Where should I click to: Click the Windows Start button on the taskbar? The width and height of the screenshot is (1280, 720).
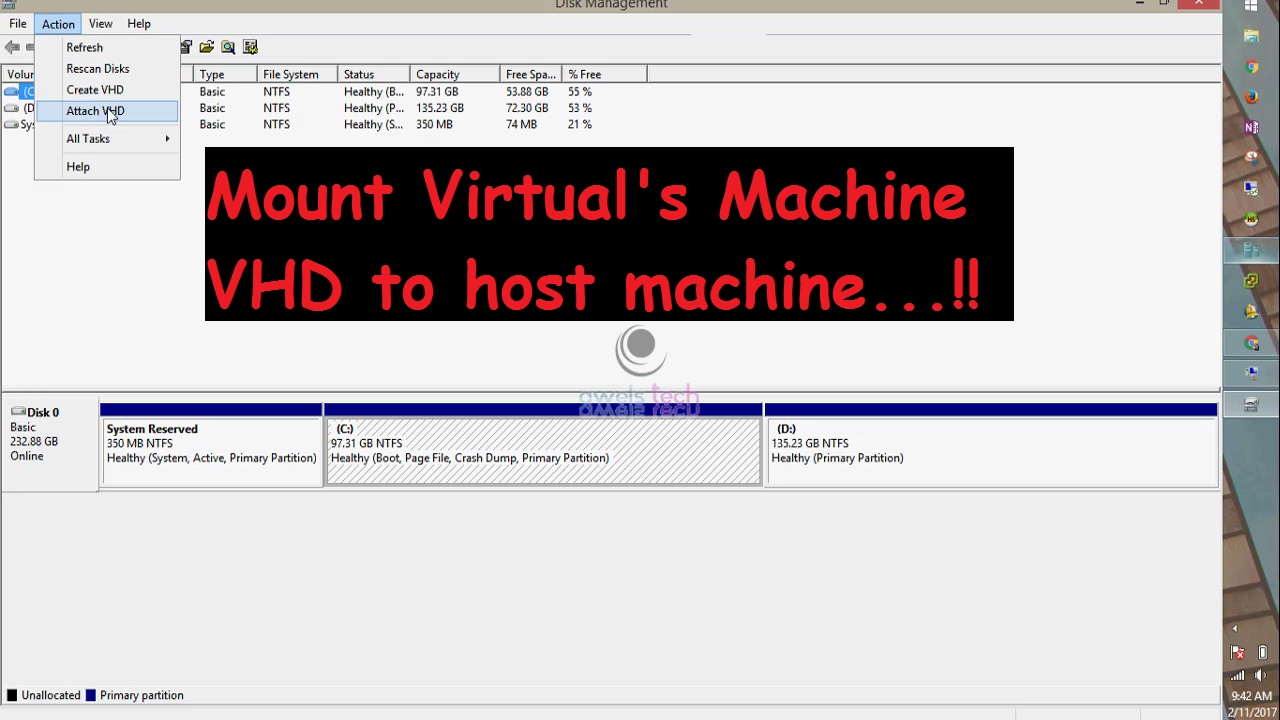[x=1251, y=7]
